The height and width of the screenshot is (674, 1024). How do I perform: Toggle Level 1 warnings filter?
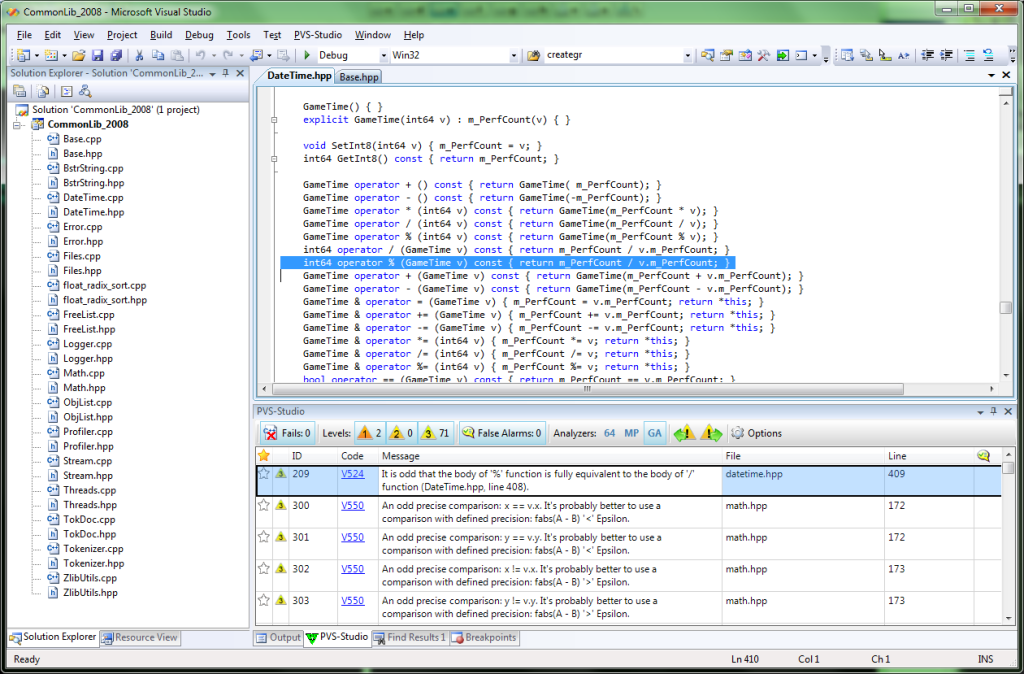[369, 434]
